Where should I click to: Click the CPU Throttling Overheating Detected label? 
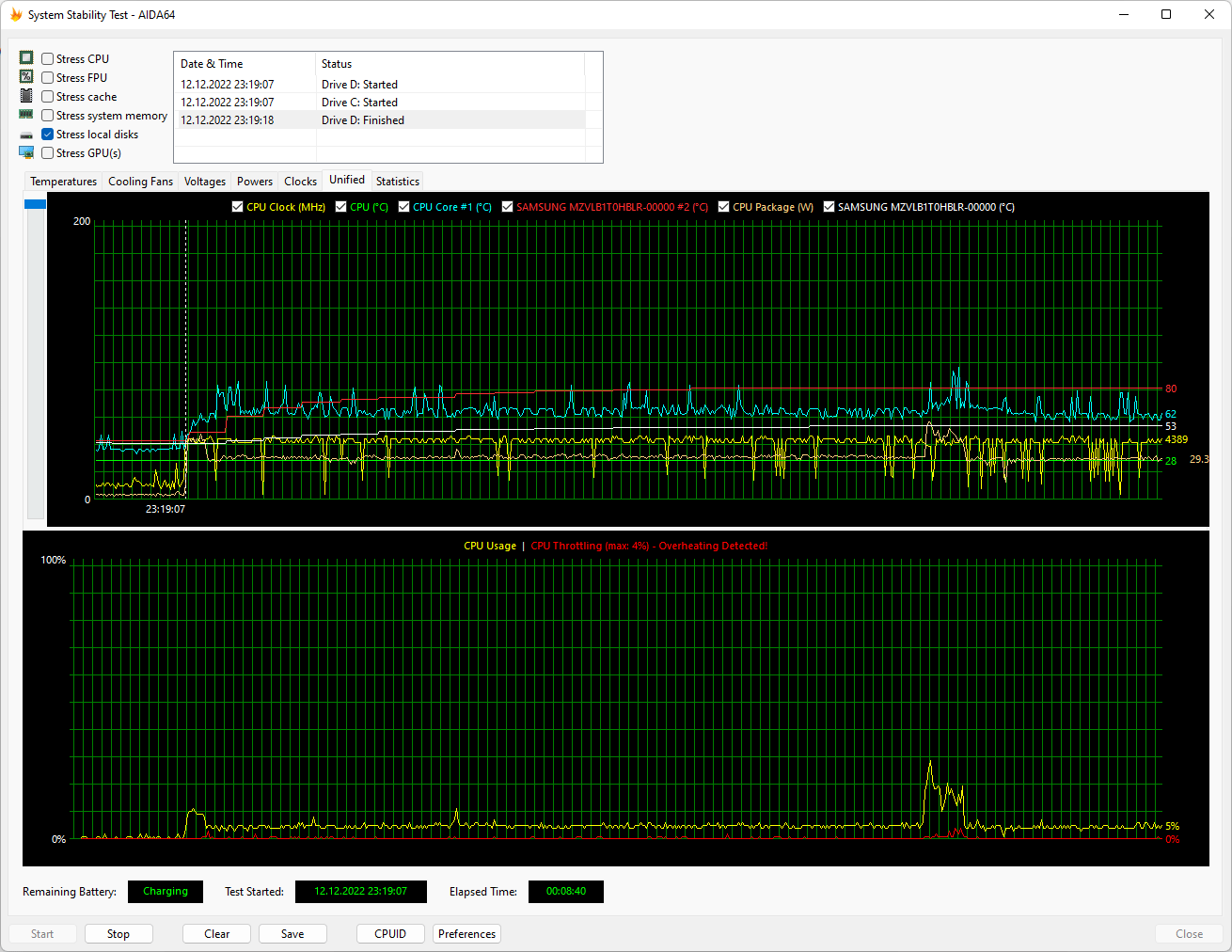649,546
